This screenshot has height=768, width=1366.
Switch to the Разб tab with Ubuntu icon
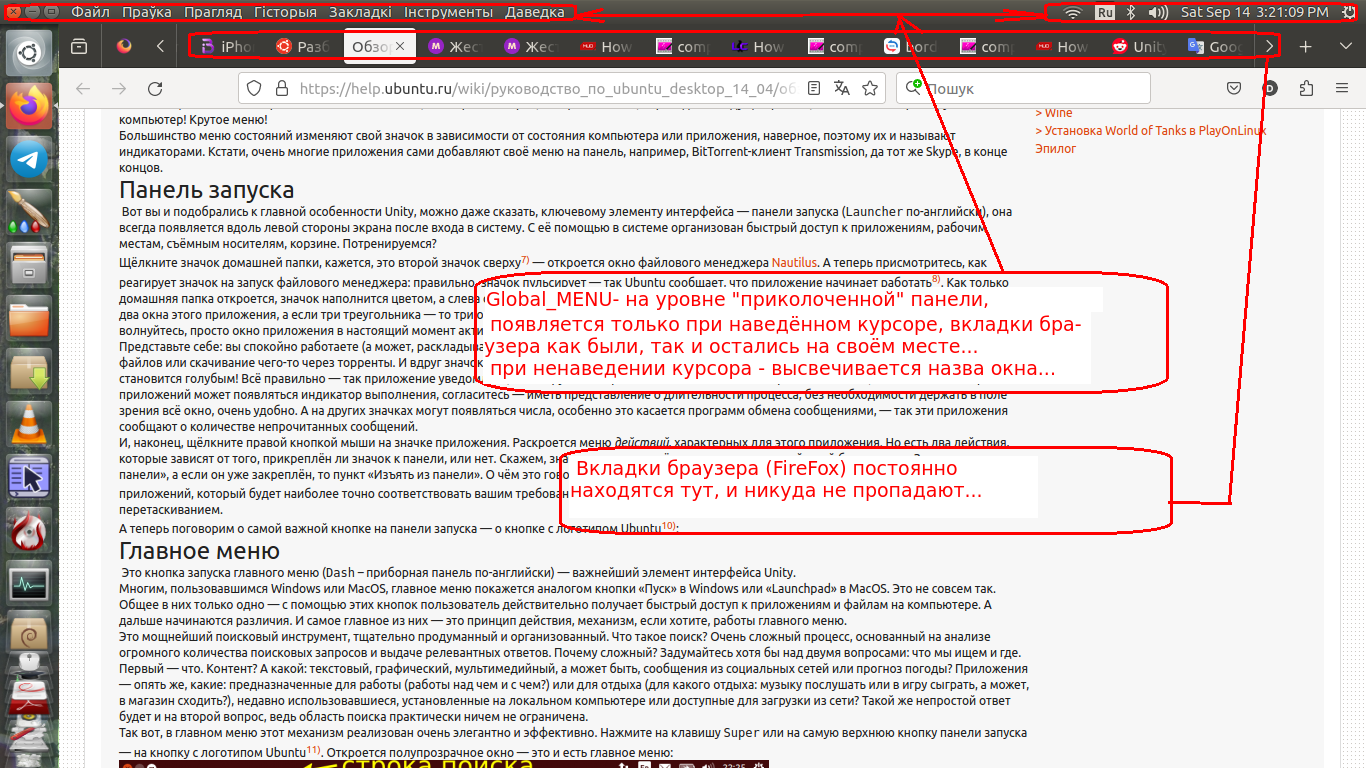click(304, 46)
